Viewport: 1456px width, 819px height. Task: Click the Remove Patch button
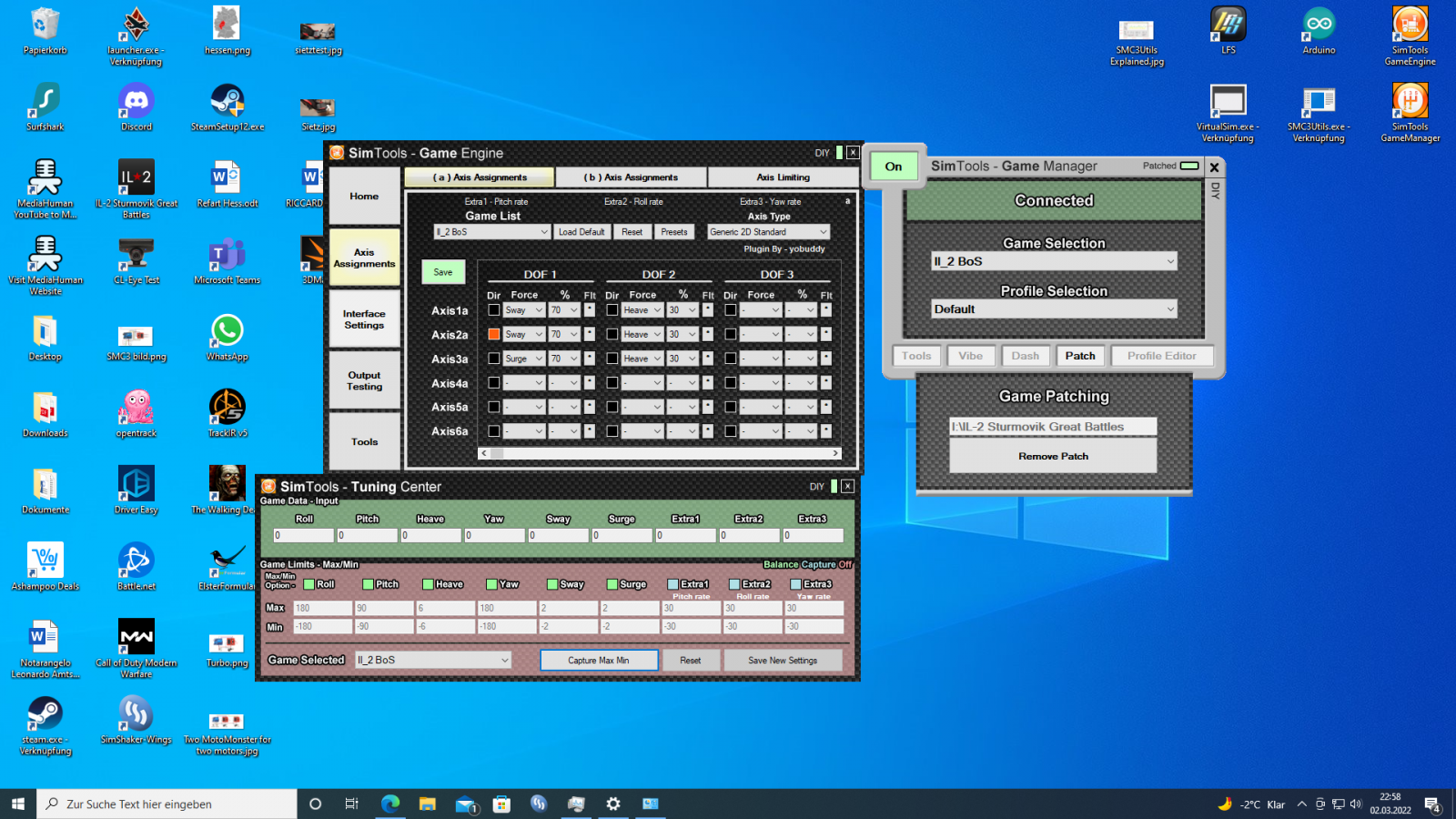pyautogui.click(x=1053, y=456)
